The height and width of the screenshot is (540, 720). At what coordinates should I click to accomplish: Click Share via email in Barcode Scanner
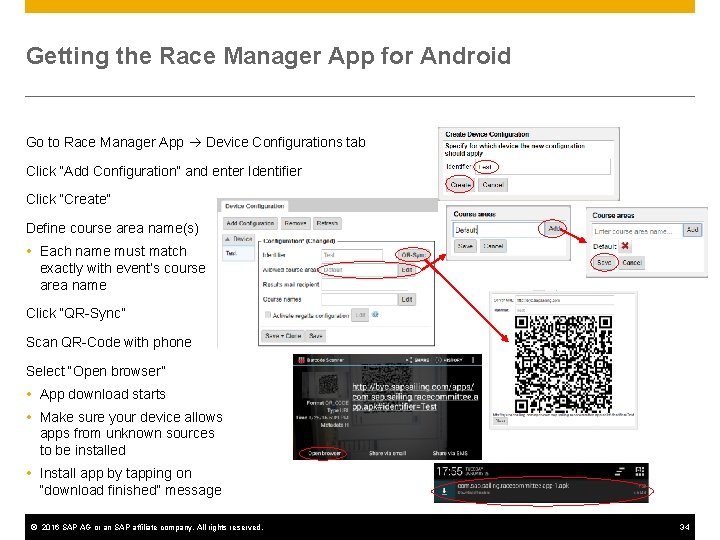388,453
